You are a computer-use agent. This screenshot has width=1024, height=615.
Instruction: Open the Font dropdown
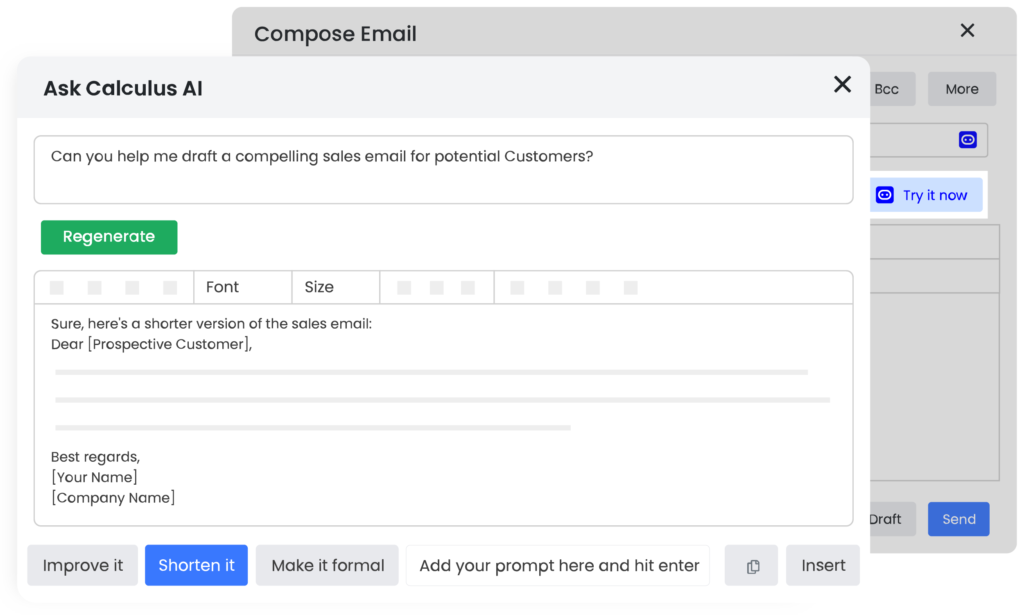tap(242, 287)
